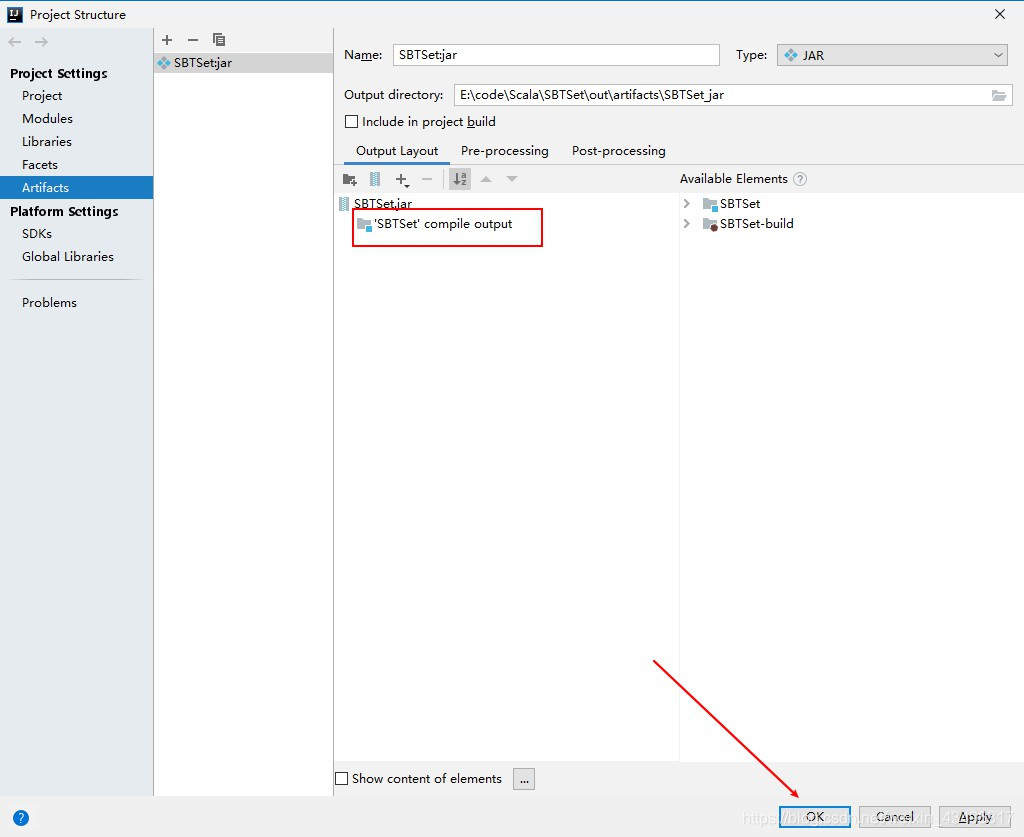This screenshot has width=1024, height=837.
Task: Toggle Sort Elements by Names icon
Action: [460, 179]
